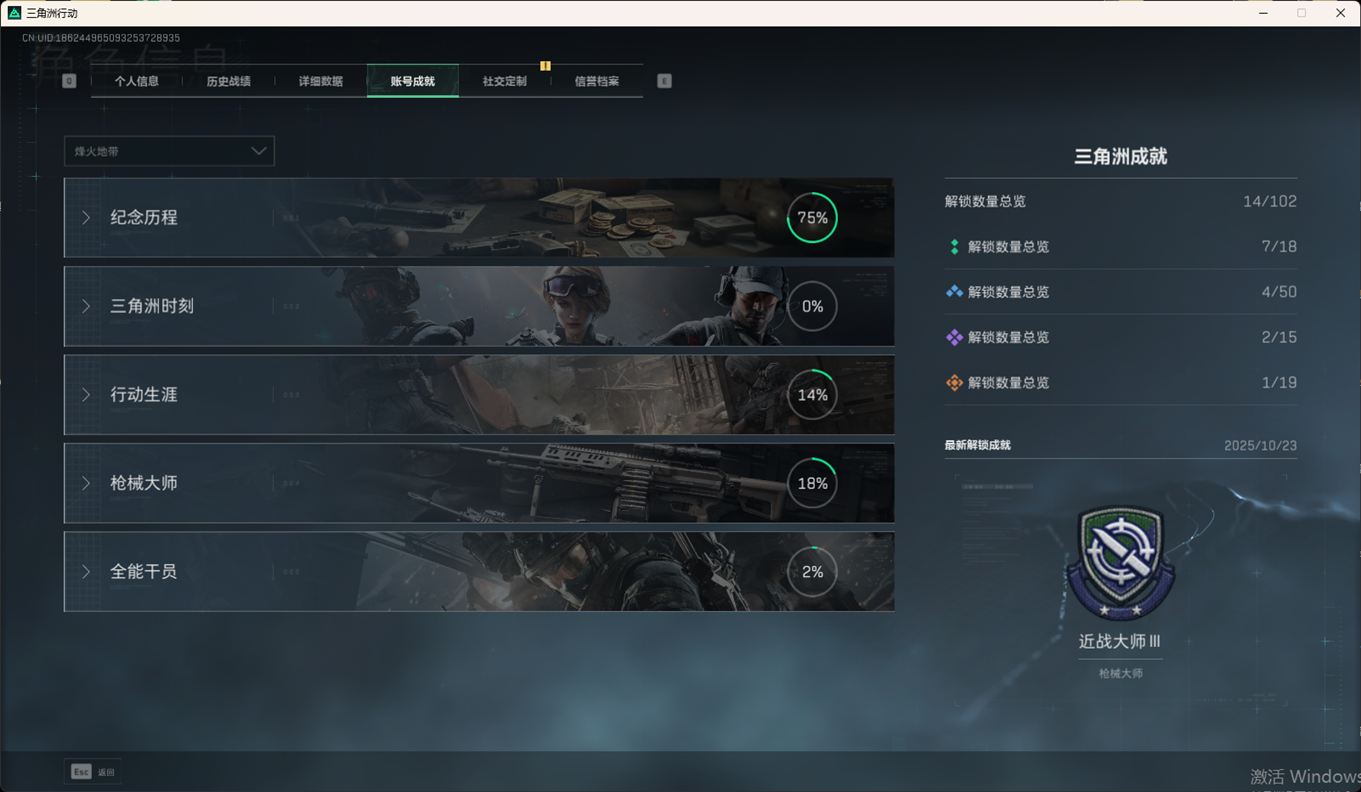Close the 三角洲行动 window
The width and height of the screenshot is (1361, 792).
point(1341,13)
